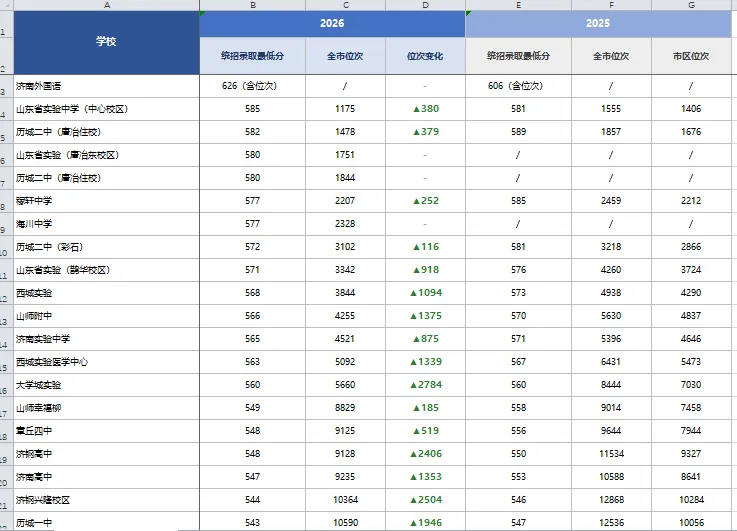Select the 西城实验医学中心 school cell
Viewport: 737px width, 531px height.
tap(107, 362)
